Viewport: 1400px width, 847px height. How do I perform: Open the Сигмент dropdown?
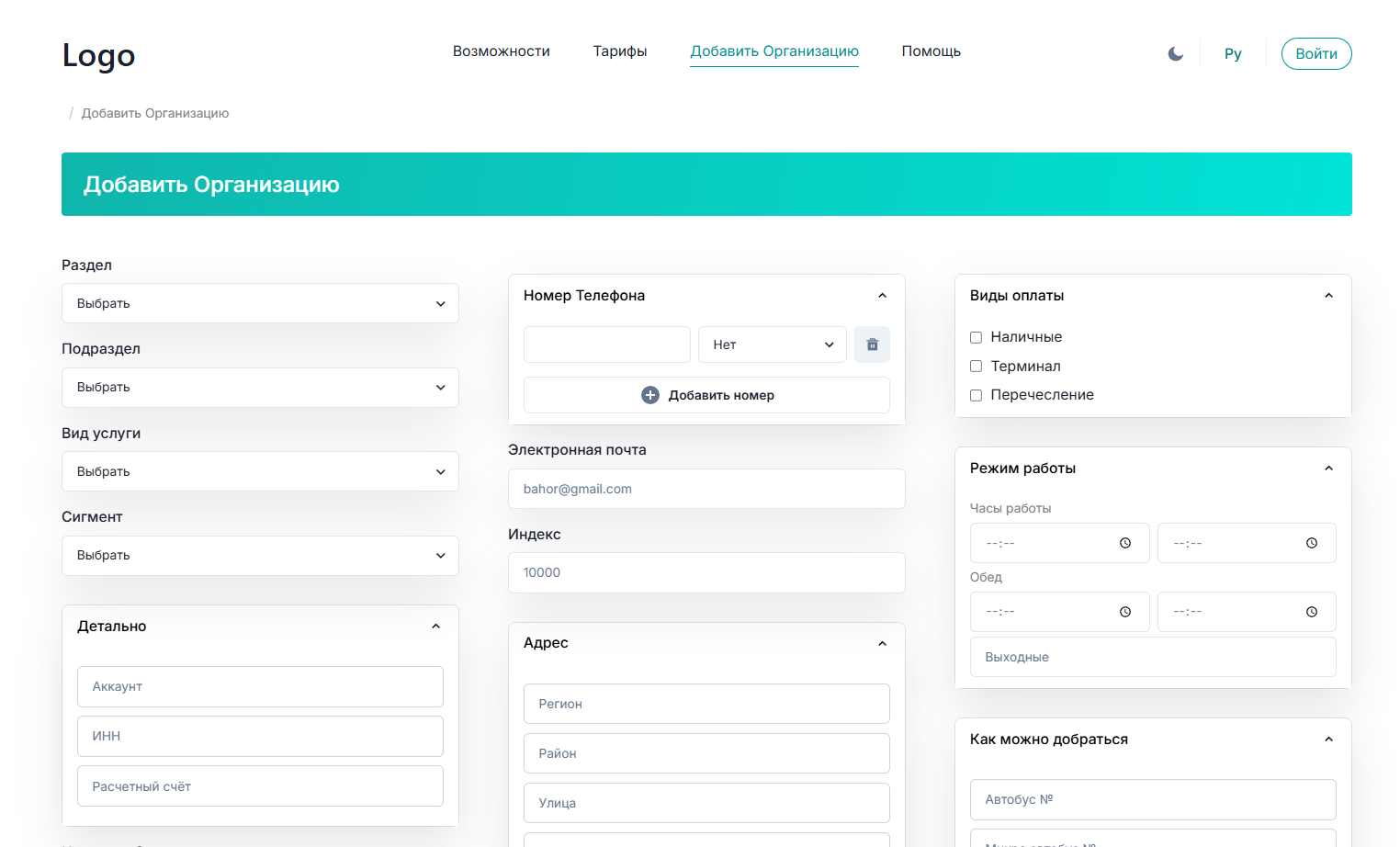pos(260,556)
